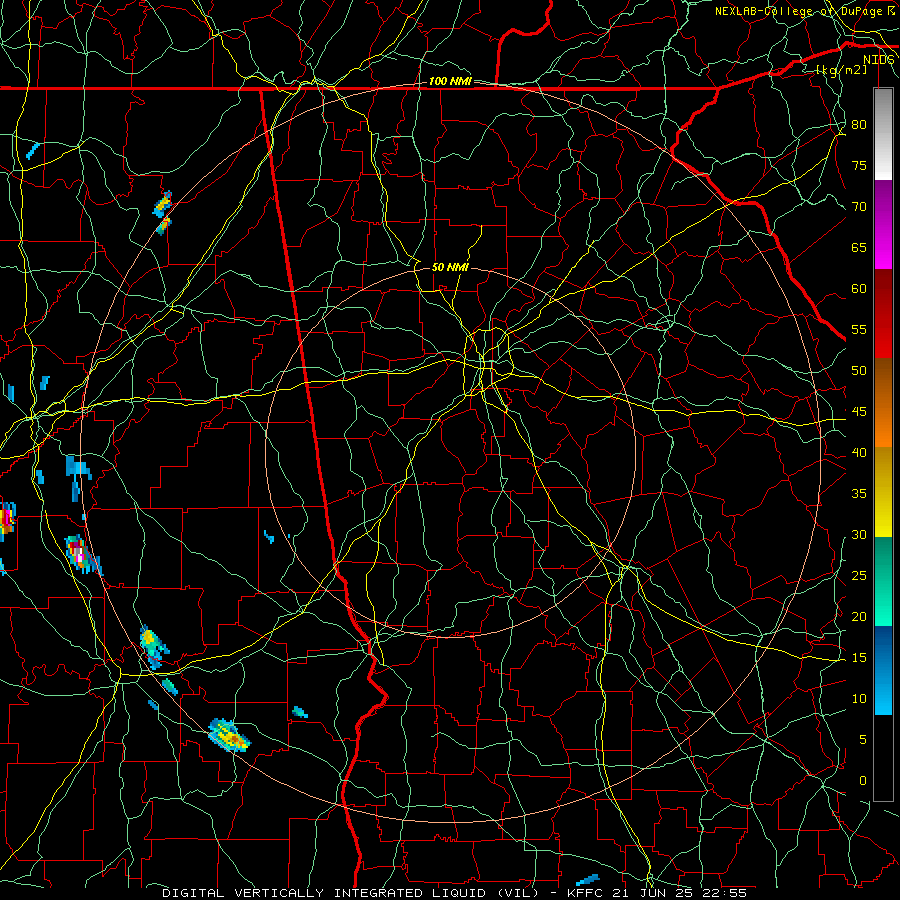Screen dimensions: 900x900
Task: Pick the black bottom segment of the color bar
Action: coord(883,758)
